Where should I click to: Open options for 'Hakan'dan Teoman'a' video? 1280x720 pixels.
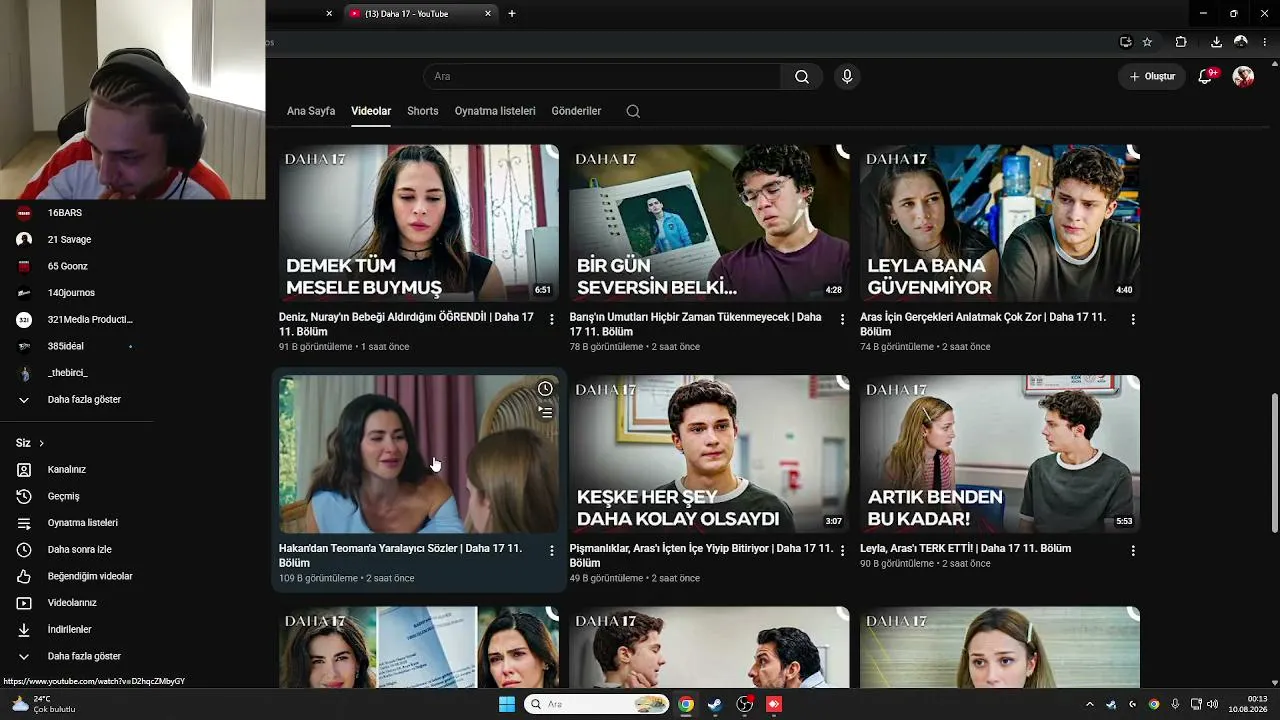[x=552, y=550]
